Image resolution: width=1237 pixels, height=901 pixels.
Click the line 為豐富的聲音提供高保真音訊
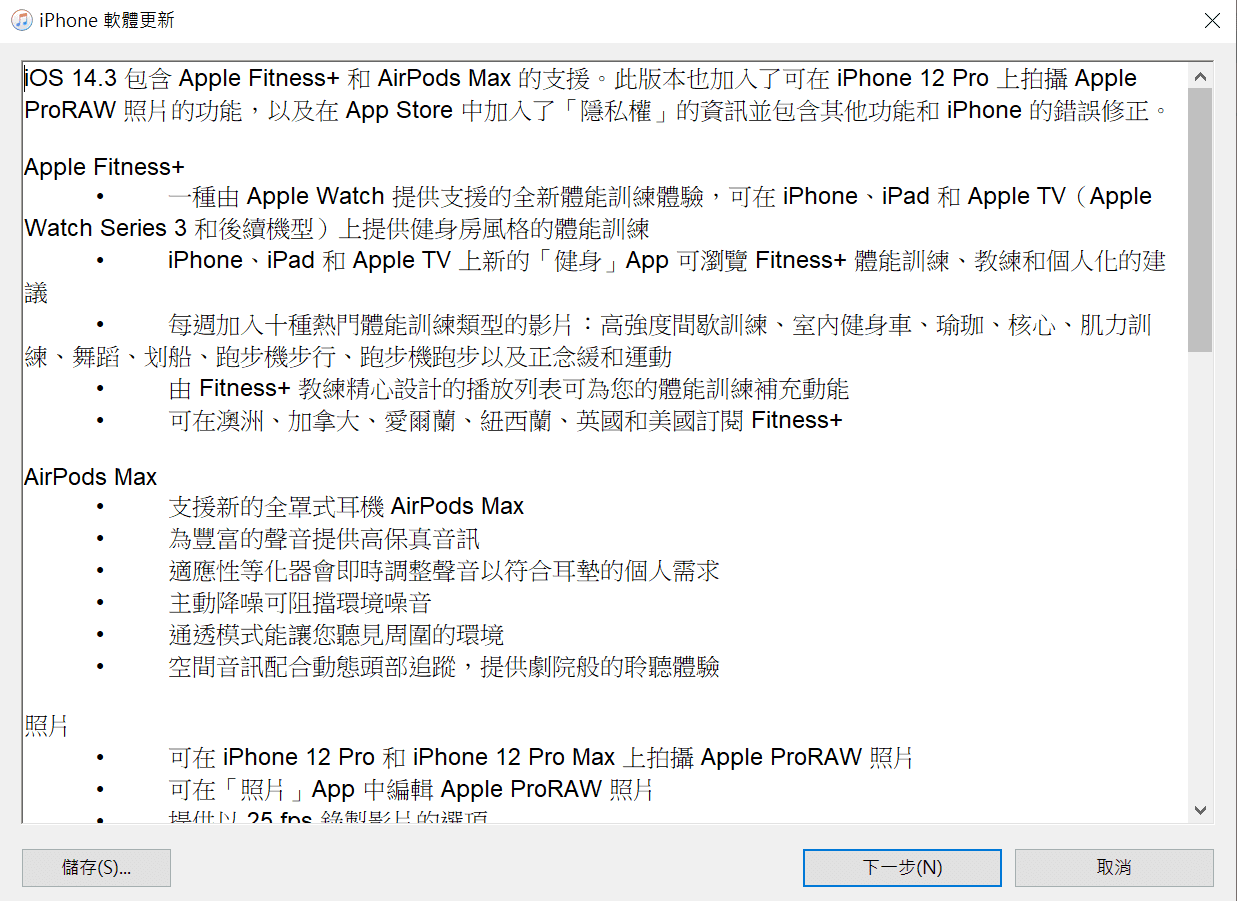(324, 539)
